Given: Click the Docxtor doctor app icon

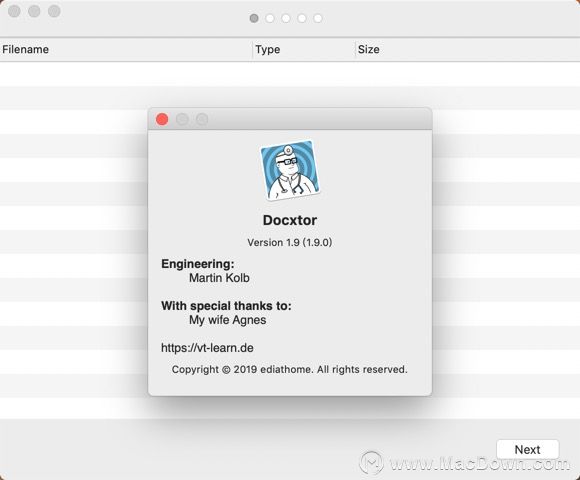Looking at the screenshot, I should (290, 170).
